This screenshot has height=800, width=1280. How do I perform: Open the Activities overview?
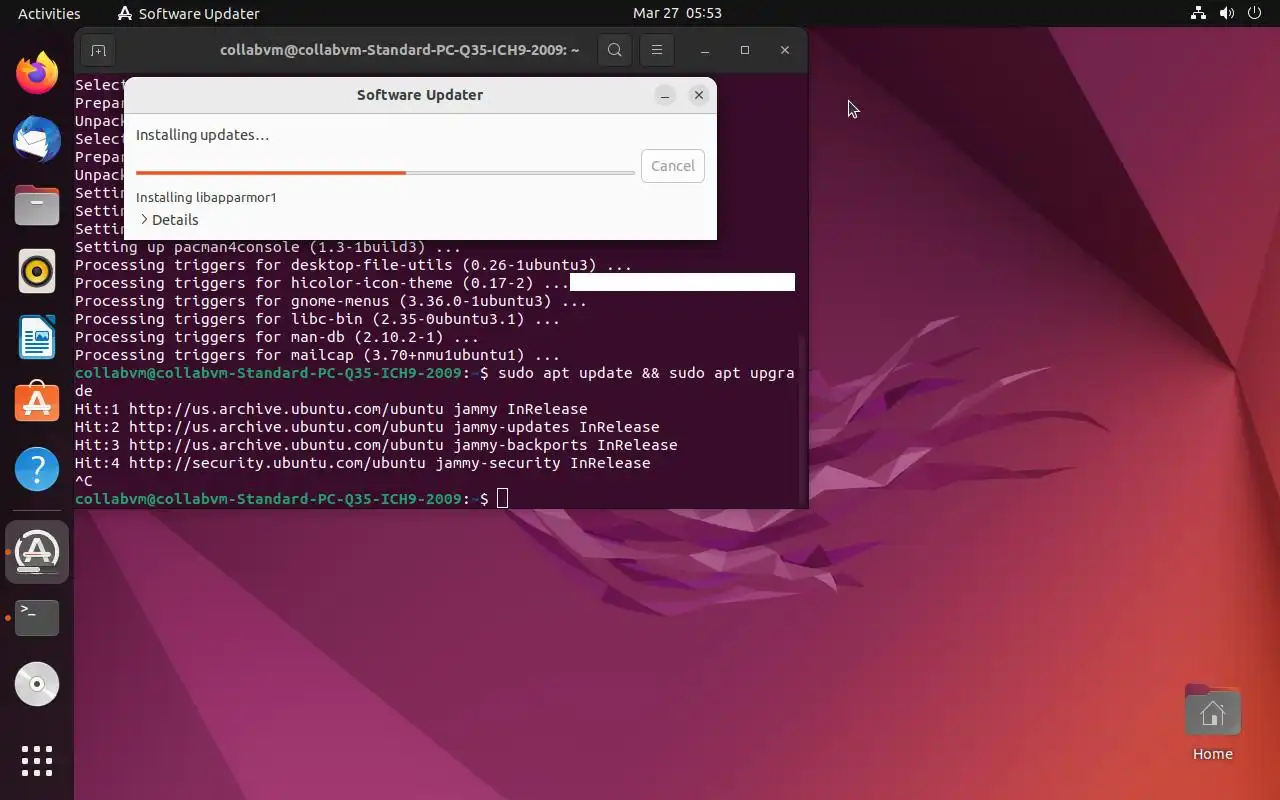click(x=49, y=13)
